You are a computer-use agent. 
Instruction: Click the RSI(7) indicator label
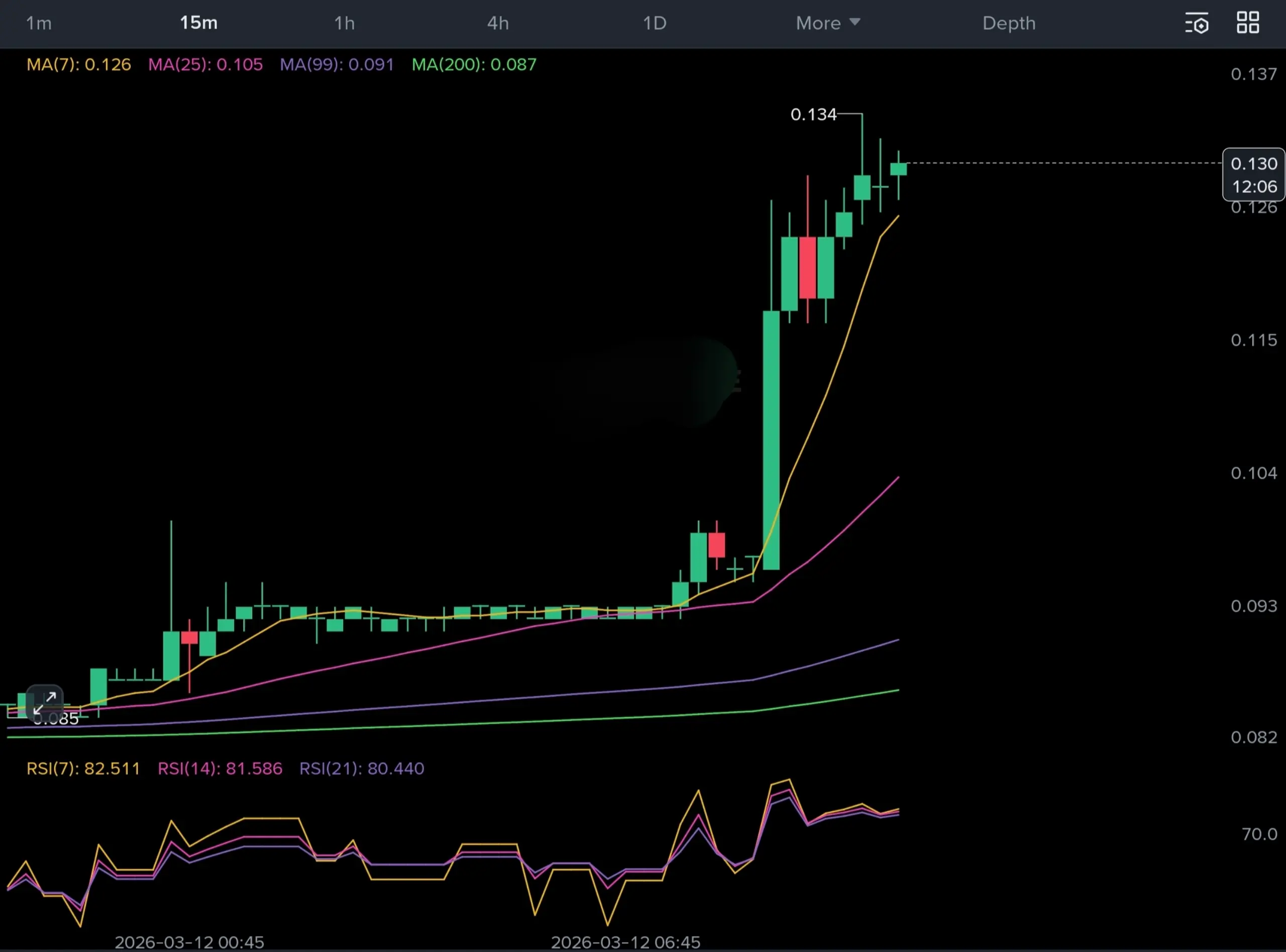(x=83, y=768)
